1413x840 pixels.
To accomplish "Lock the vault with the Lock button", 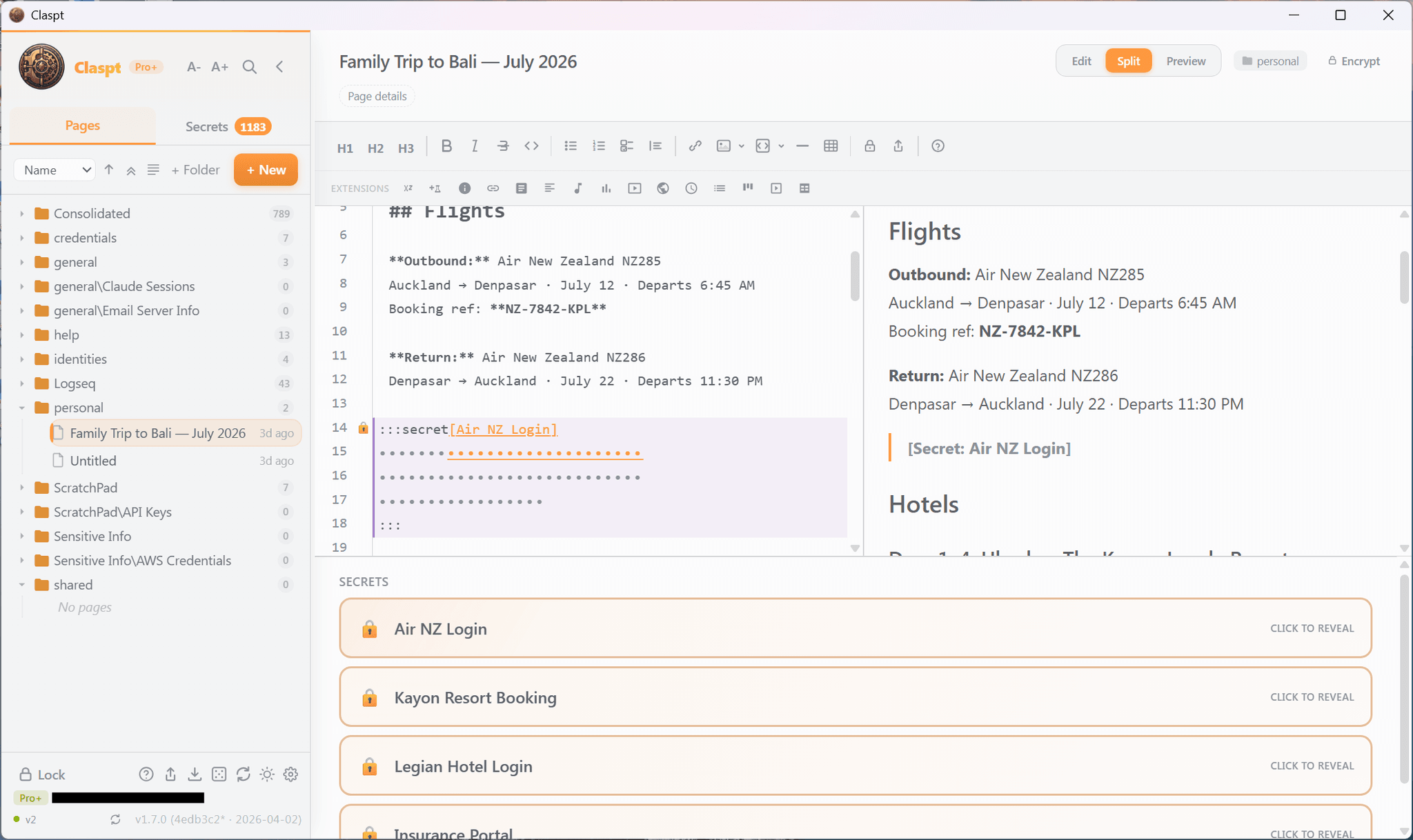I will [42, 774].
